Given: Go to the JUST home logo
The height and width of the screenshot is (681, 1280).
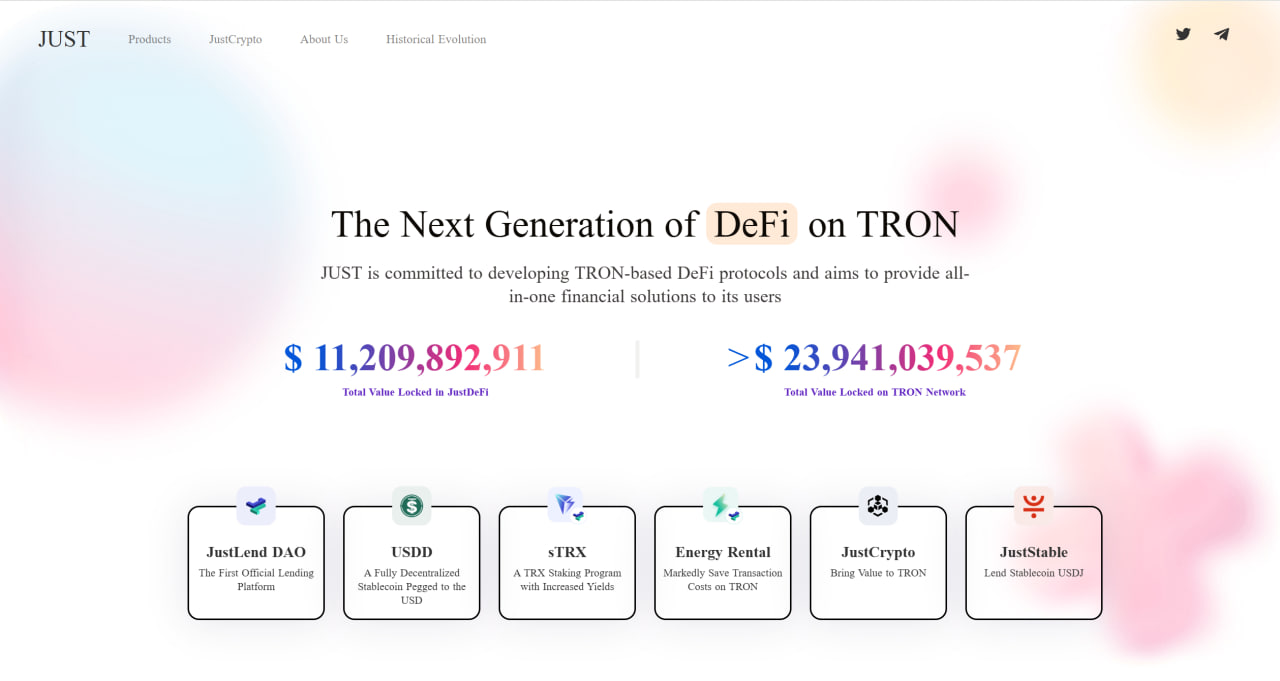Looking at the screenshot, I should tap(64, 39).
